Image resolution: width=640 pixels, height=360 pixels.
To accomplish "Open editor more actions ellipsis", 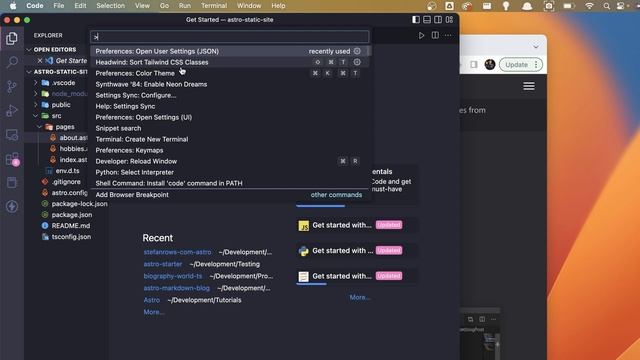I will [x=448, y=36].
